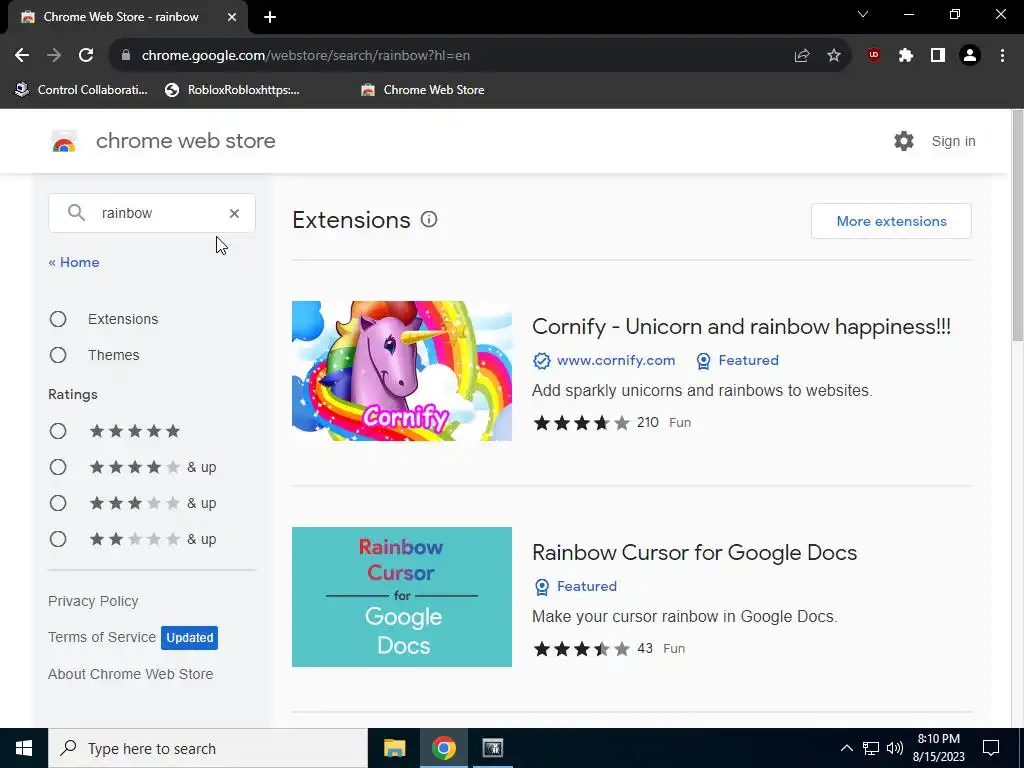Close the Chrome Web Store tab

232,17
